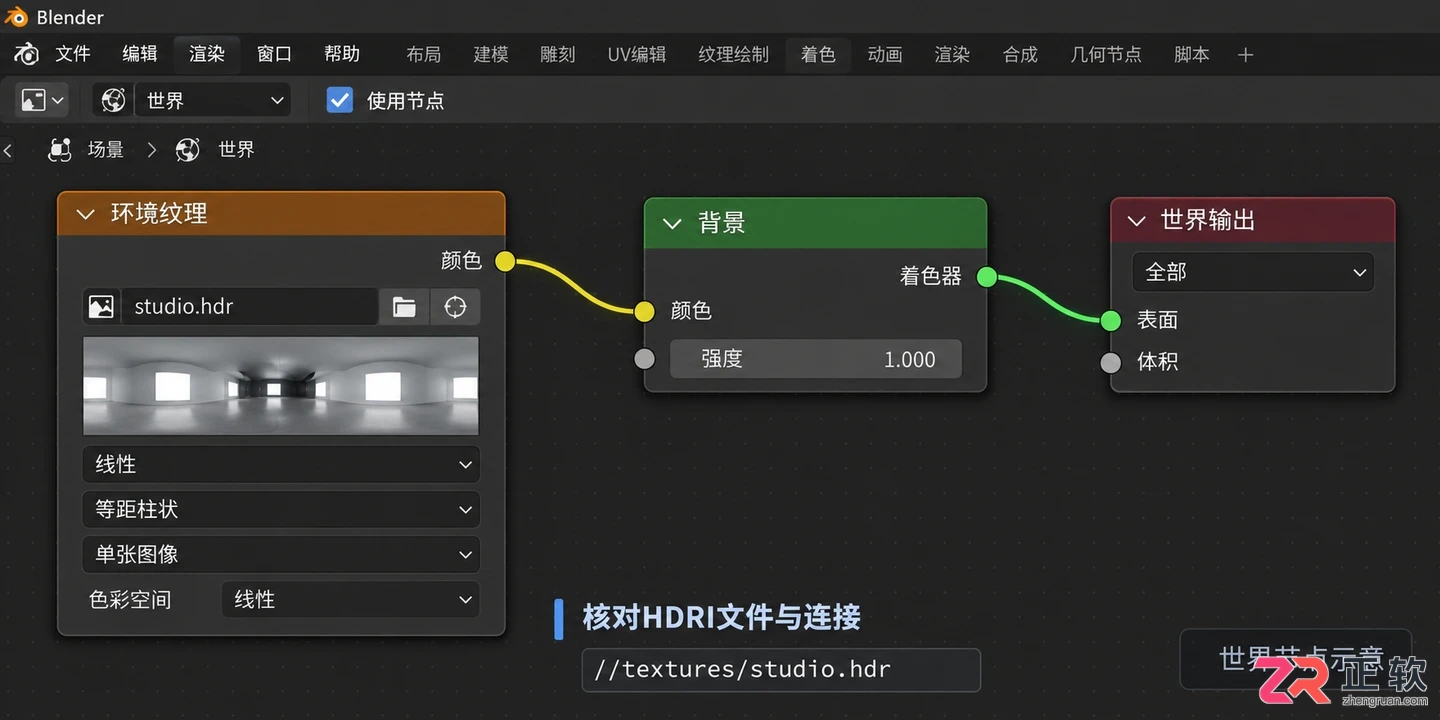
Task: Click the green 着色器 output socket
Action: pyautogui.click(x=986, y=277)
